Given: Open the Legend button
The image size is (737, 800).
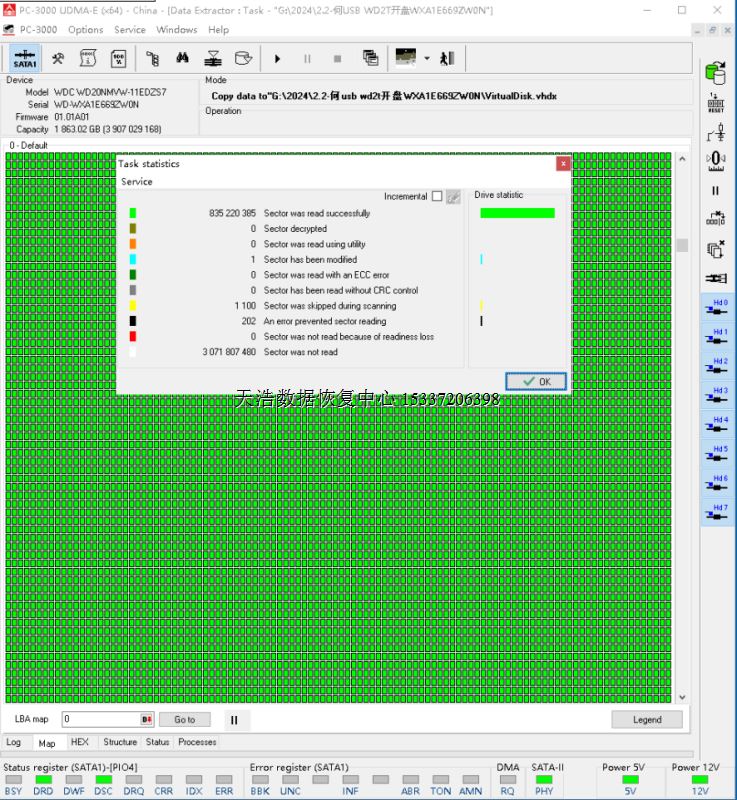Looking at the screenshot, I should tap(647, 719).
